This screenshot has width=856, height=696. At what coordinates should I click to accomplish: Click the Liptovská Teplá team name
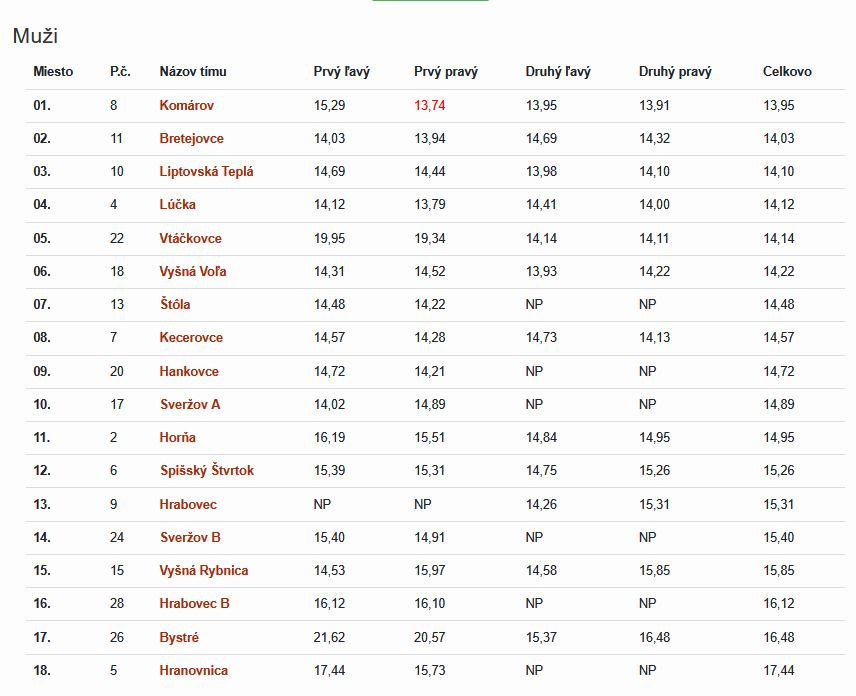pyautogui.click(x=206, y=171)
